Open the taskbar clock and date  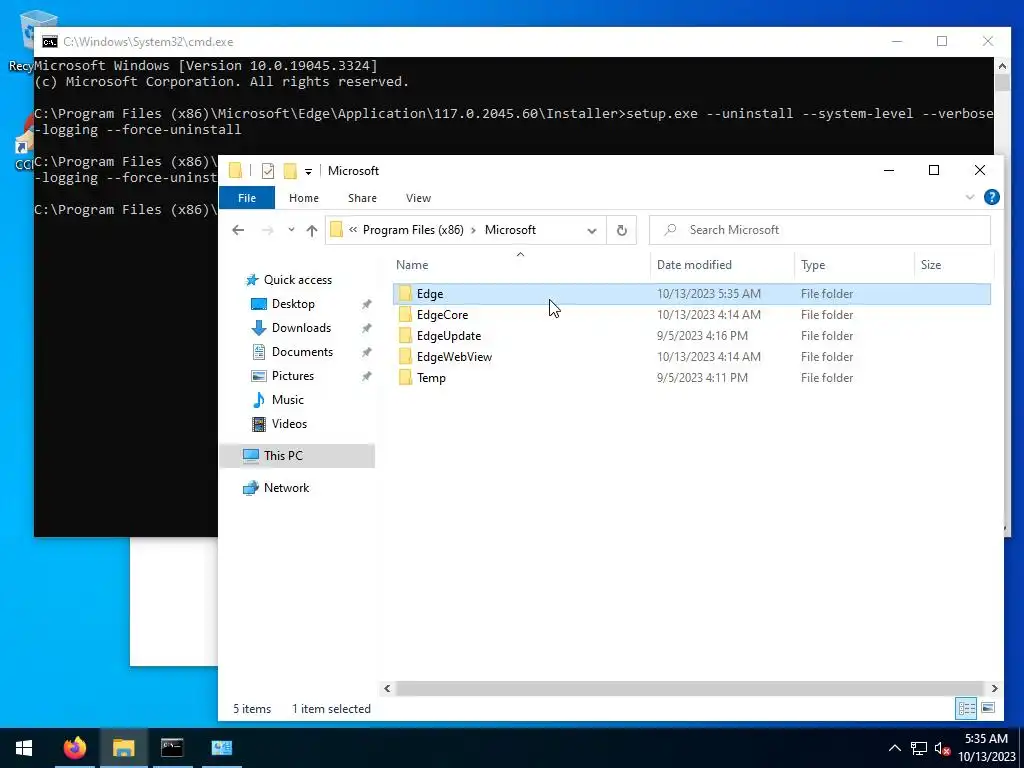(x=986, y=748)
